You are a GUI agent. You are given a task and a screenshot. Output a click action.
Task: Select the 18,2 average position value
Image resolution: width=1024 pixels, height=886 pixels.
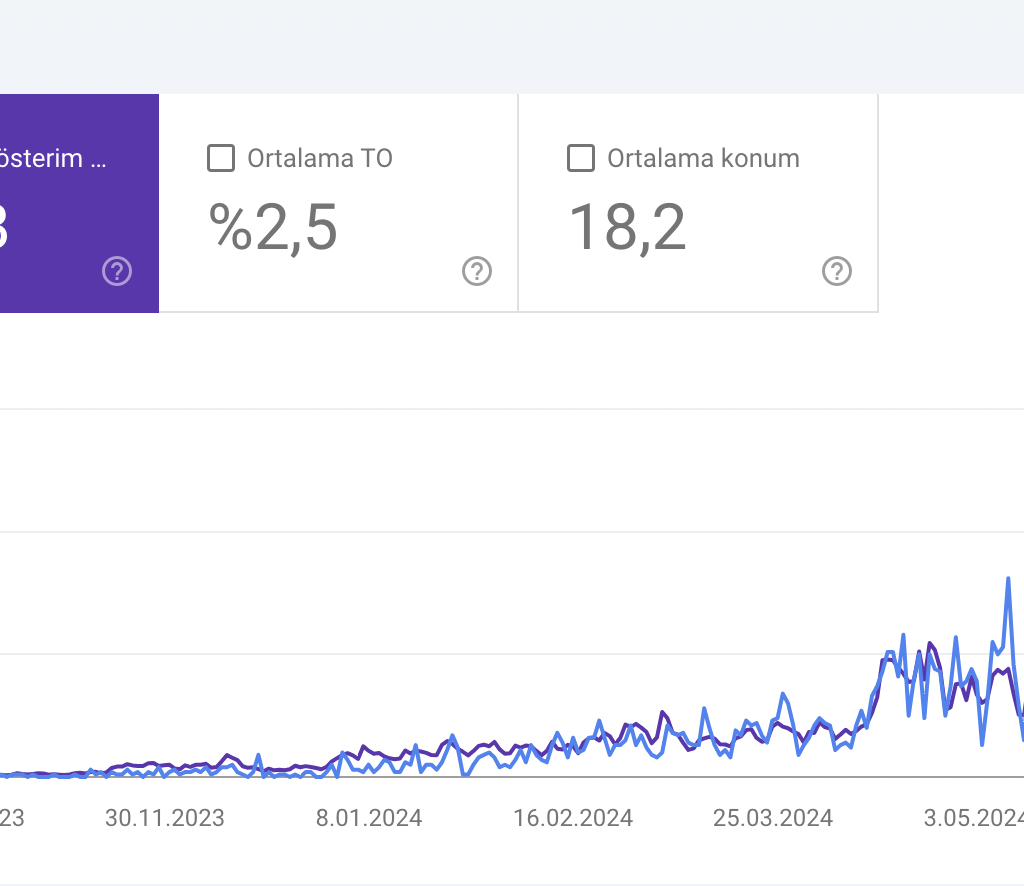pos(627,227)
